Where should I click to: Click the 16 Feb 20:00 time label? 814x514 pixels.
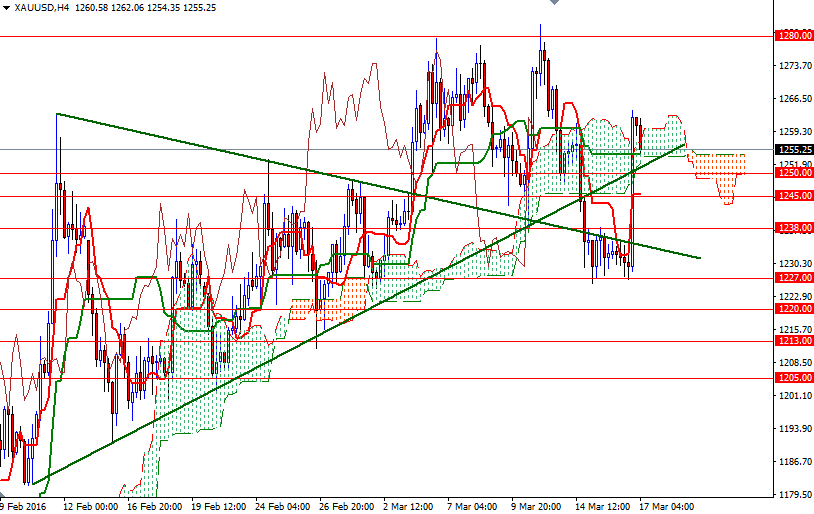click(154, 506)
